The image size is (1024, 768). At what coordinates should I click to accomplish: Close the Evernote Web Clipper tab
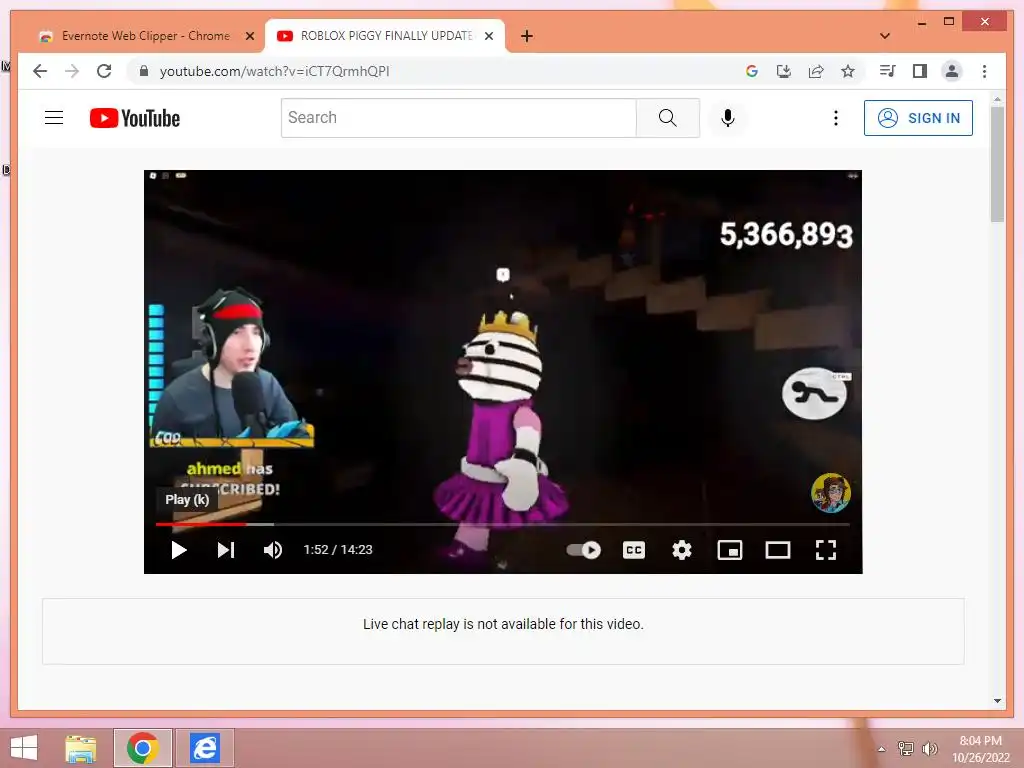click(x=249, y=37)
